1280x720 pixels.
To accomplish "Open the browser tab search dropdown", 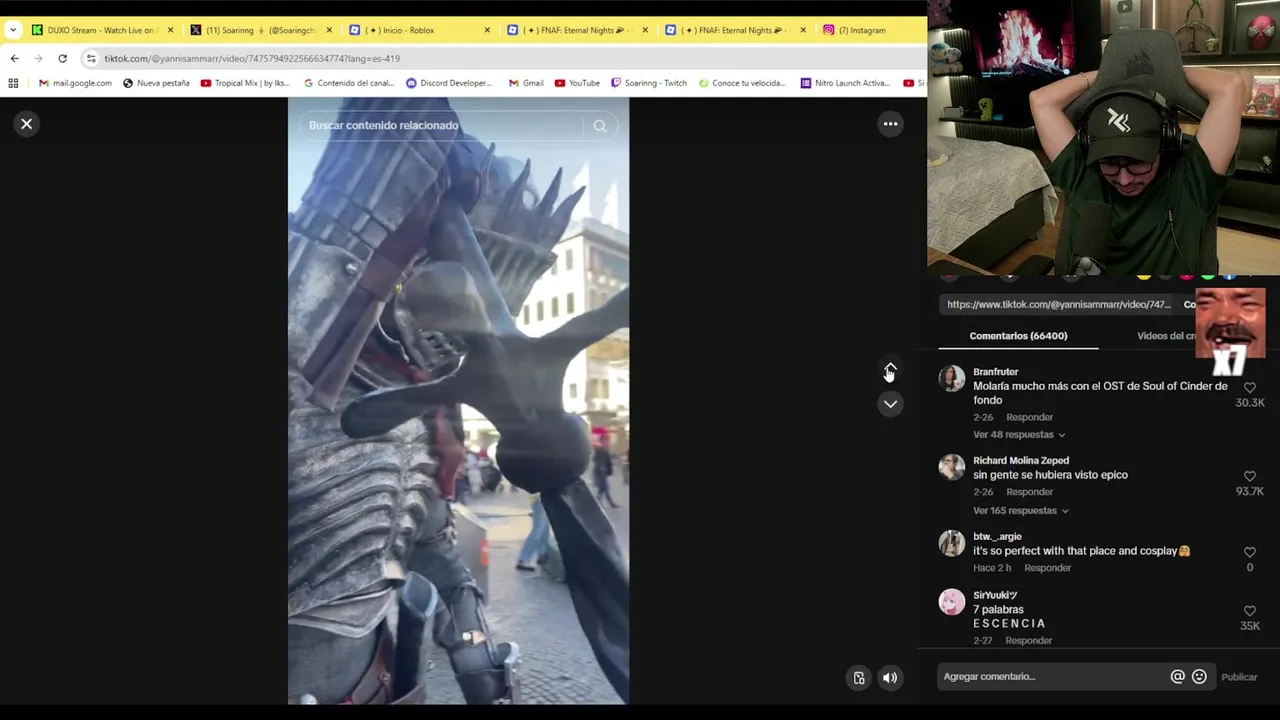I will point(12,30).
